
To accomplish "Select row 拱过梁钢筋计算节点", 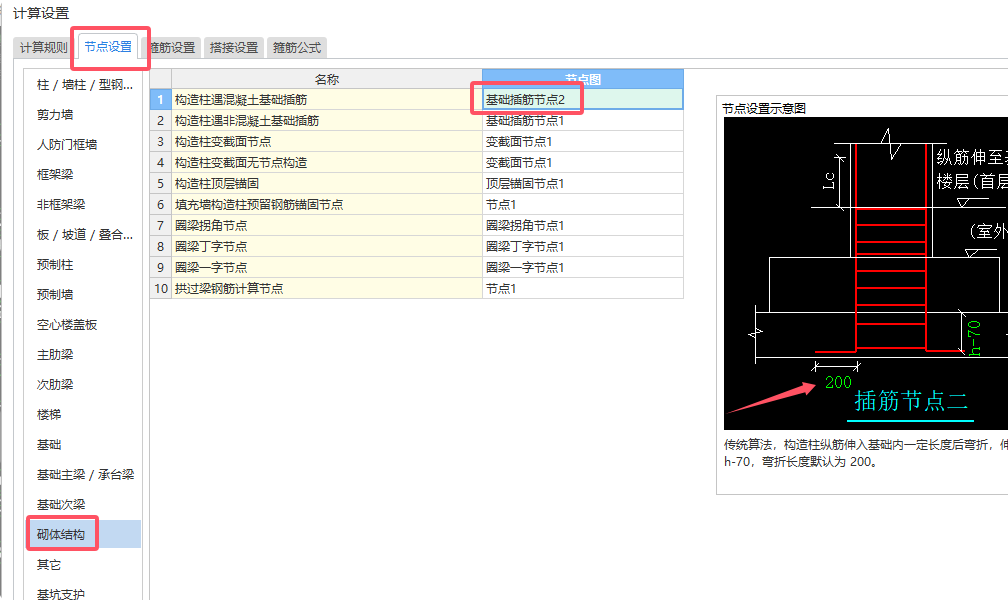I will 327,288.
